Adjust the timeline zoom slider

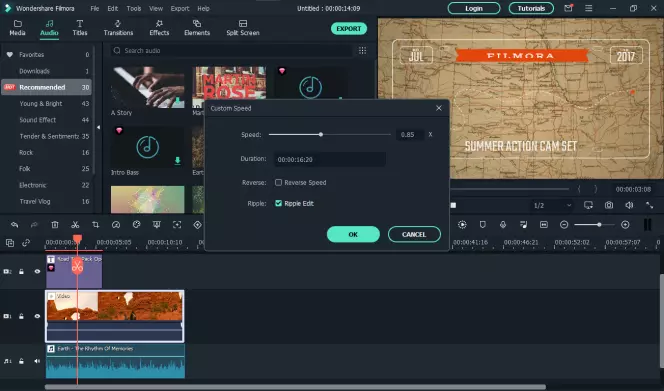[599, 225]
